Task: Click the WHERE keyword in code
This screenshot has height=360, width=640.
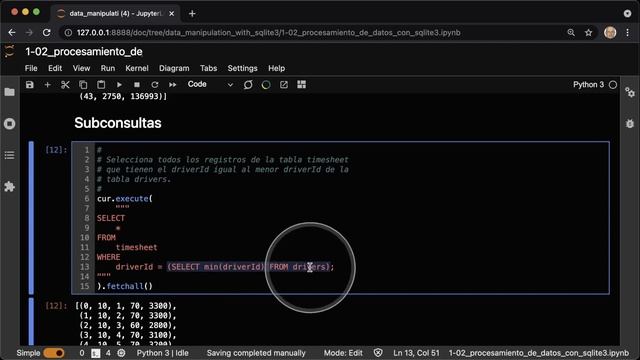Action: pos(109,257)
